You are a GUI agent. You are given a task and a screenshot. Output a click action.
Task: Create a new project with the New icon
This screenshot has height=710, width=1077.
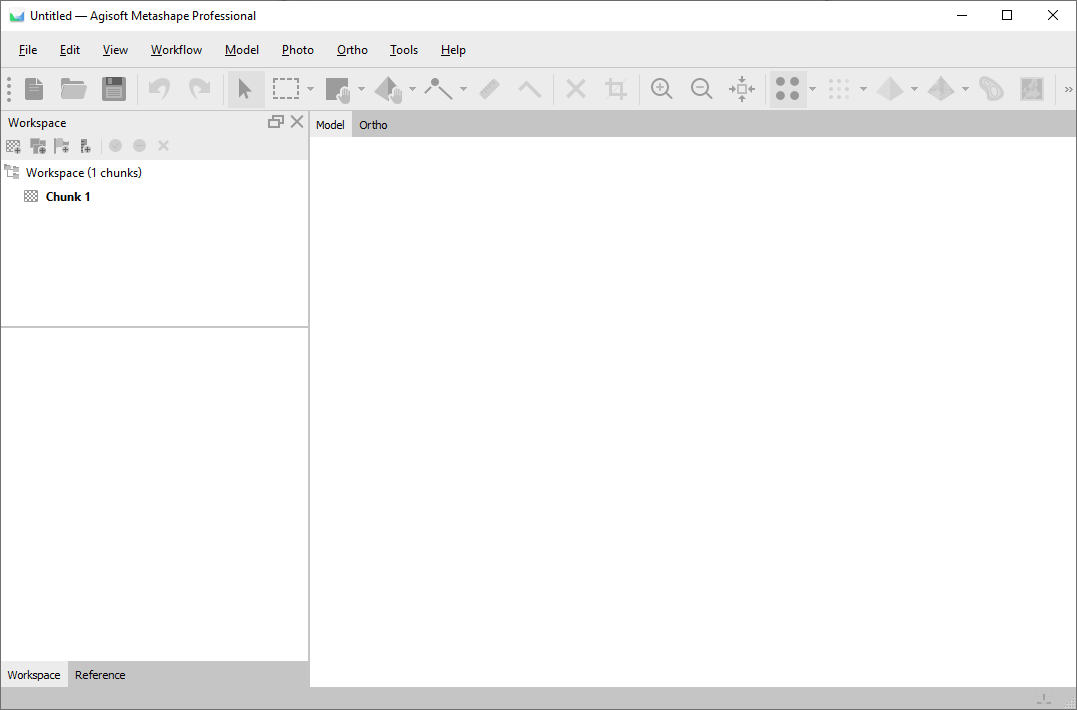click(x=34, y=89)
